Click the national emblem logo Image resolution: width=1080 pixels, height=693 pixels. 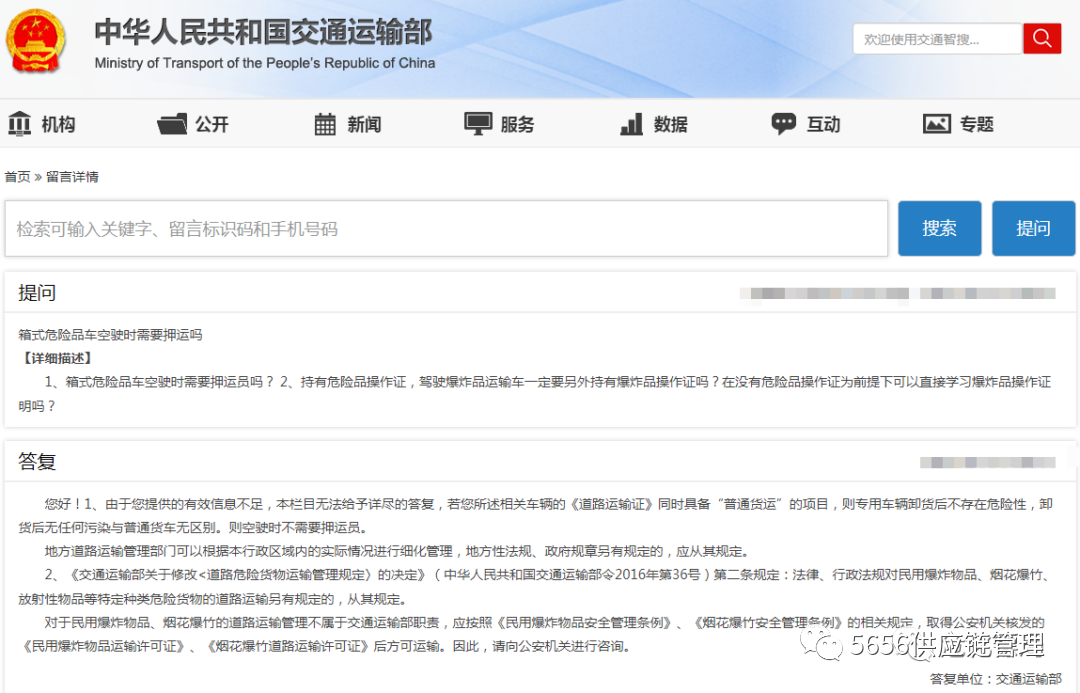[38, 40]
